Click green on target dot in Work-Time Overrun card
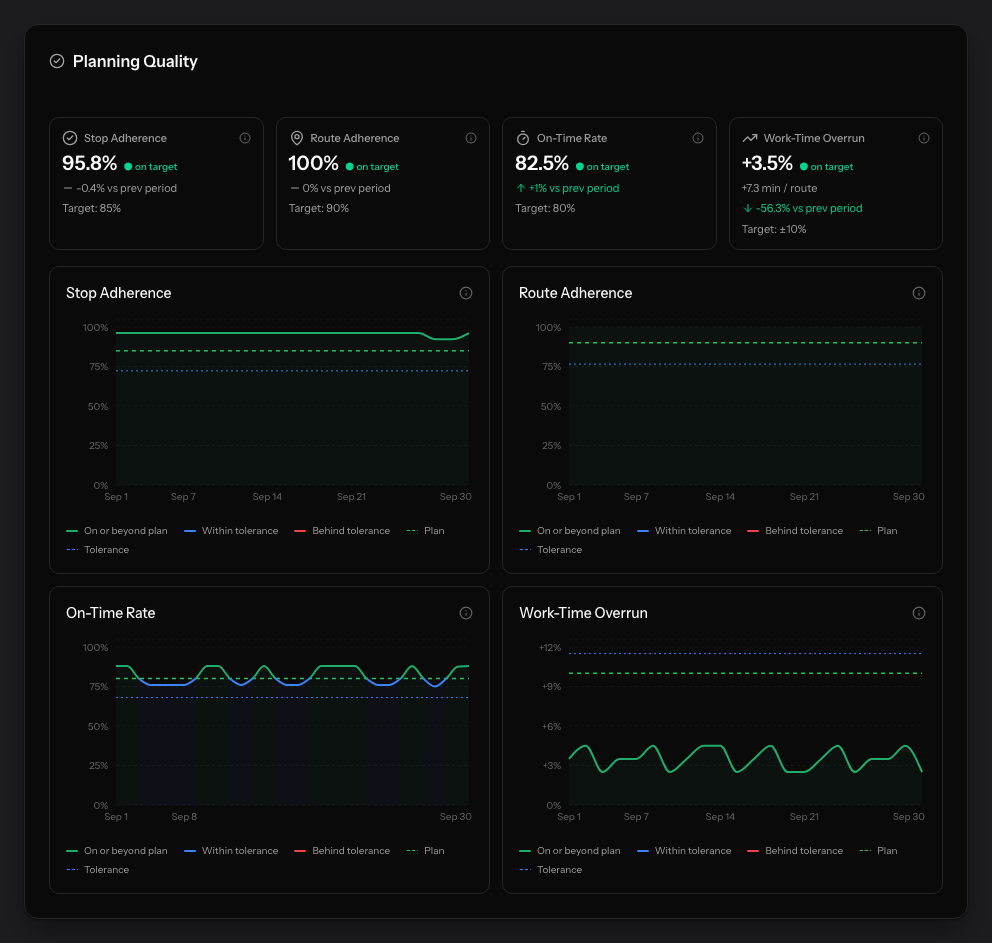 pyautogui.click(x=803, y=167)
